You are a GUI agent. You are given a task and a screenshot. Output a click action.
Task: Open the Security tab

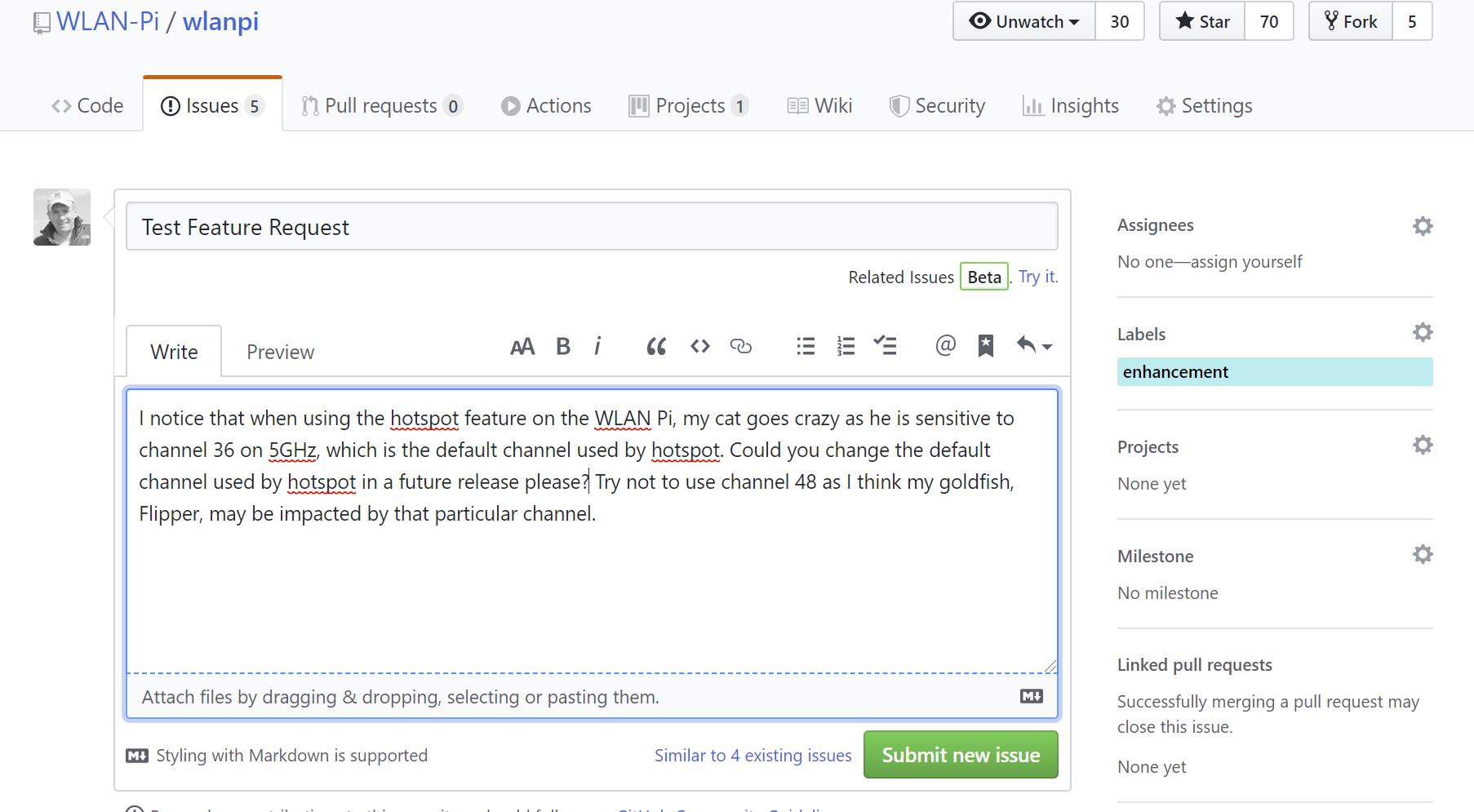937,106
